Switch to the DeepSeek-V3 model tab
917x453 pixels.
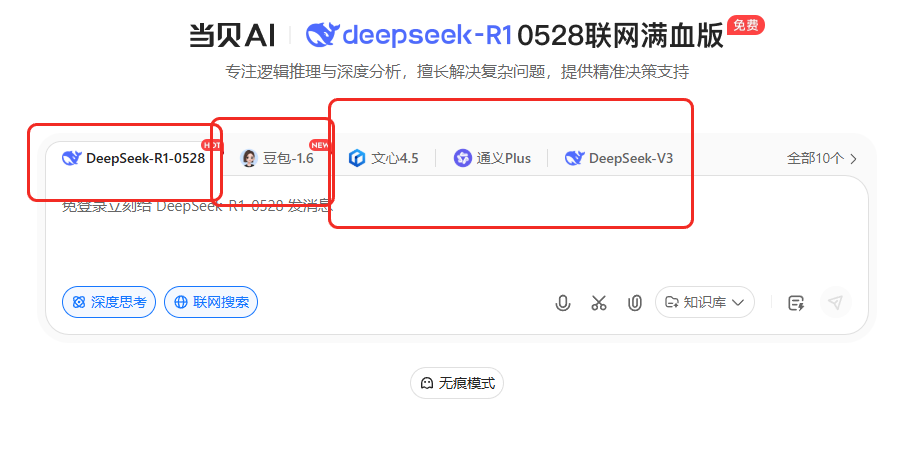click(619, 158)
